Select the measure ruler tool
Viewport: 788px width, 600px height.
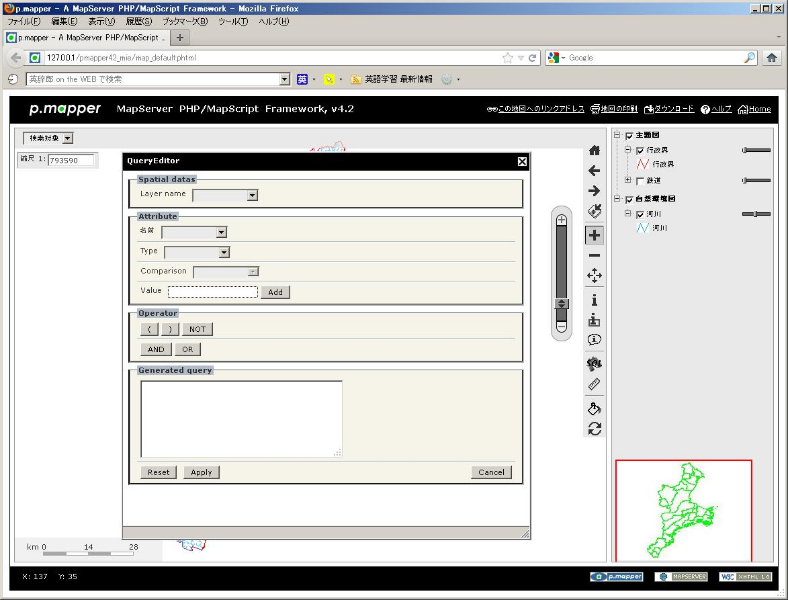click(594, 384)
